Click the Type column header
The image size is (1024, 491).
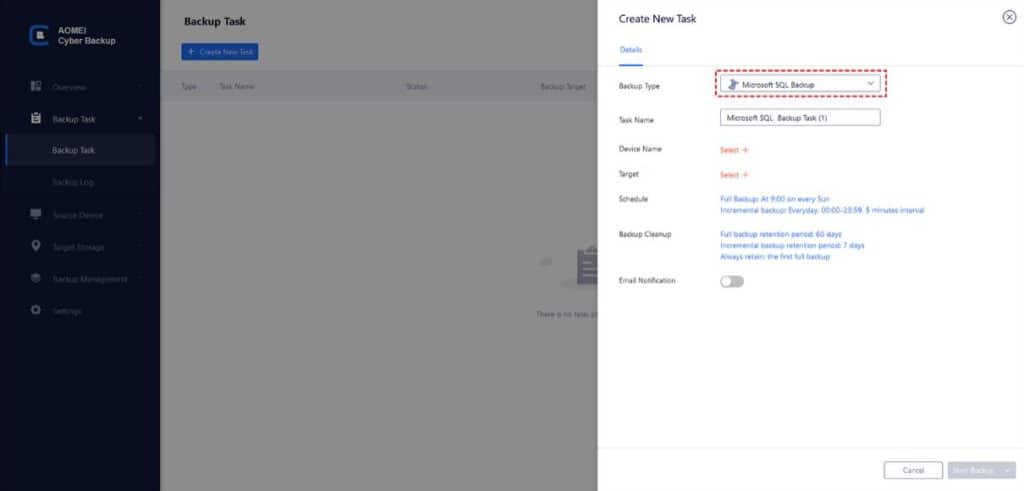[x=189, y=86]
